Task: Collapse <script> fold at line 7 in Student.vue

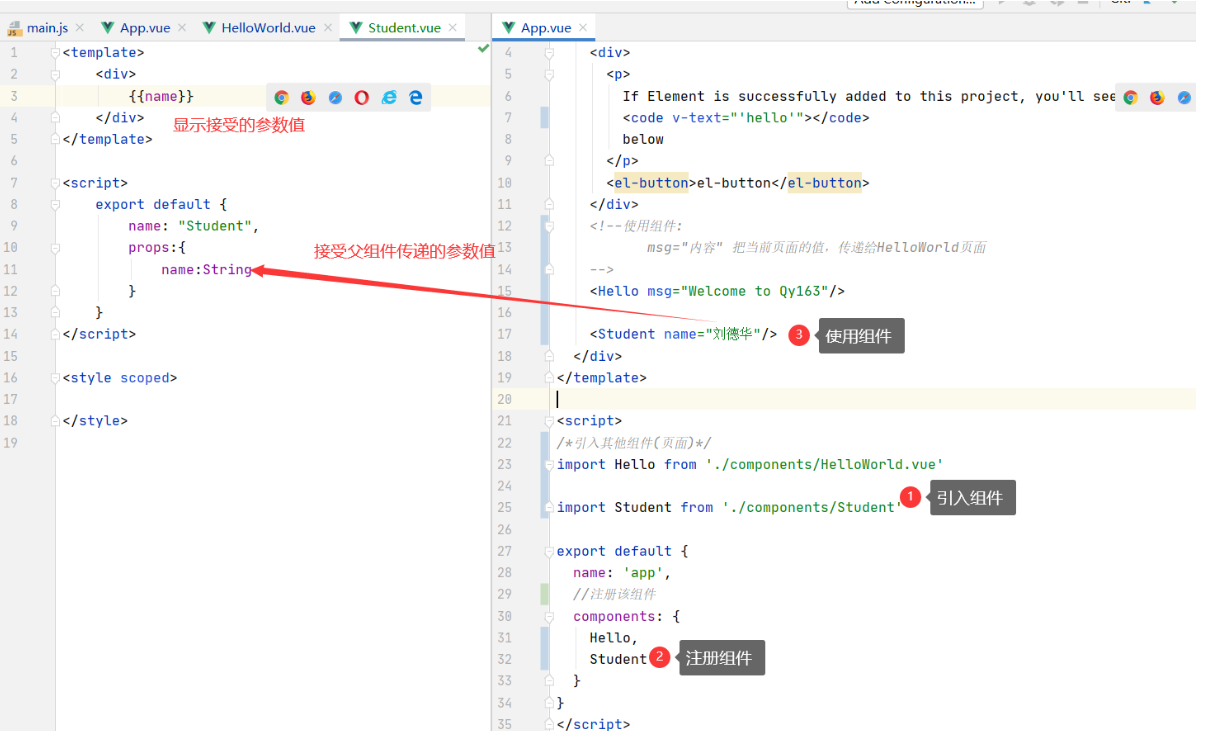Action: point(55,183)
